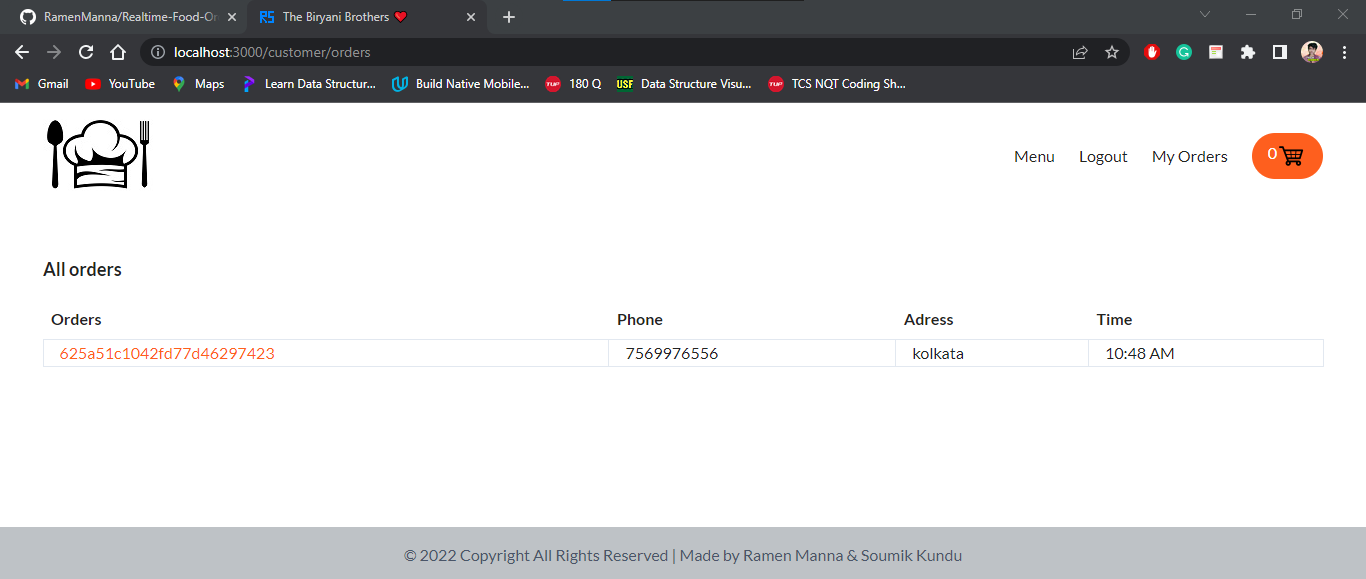The width and height of the screenshot is (1366, 579).
Task: Click the chef hat restaurant logo
Action: click(97, 153)
